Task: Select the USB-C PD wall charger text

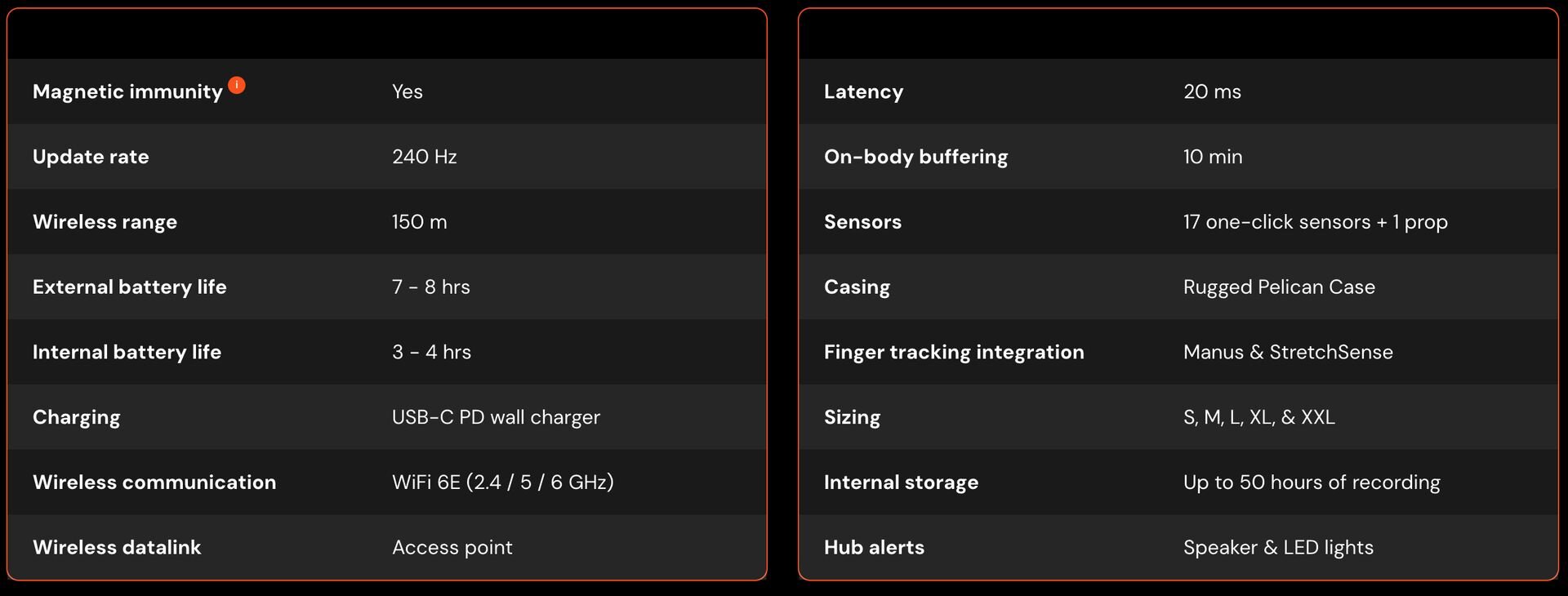Action: (496, 417)
